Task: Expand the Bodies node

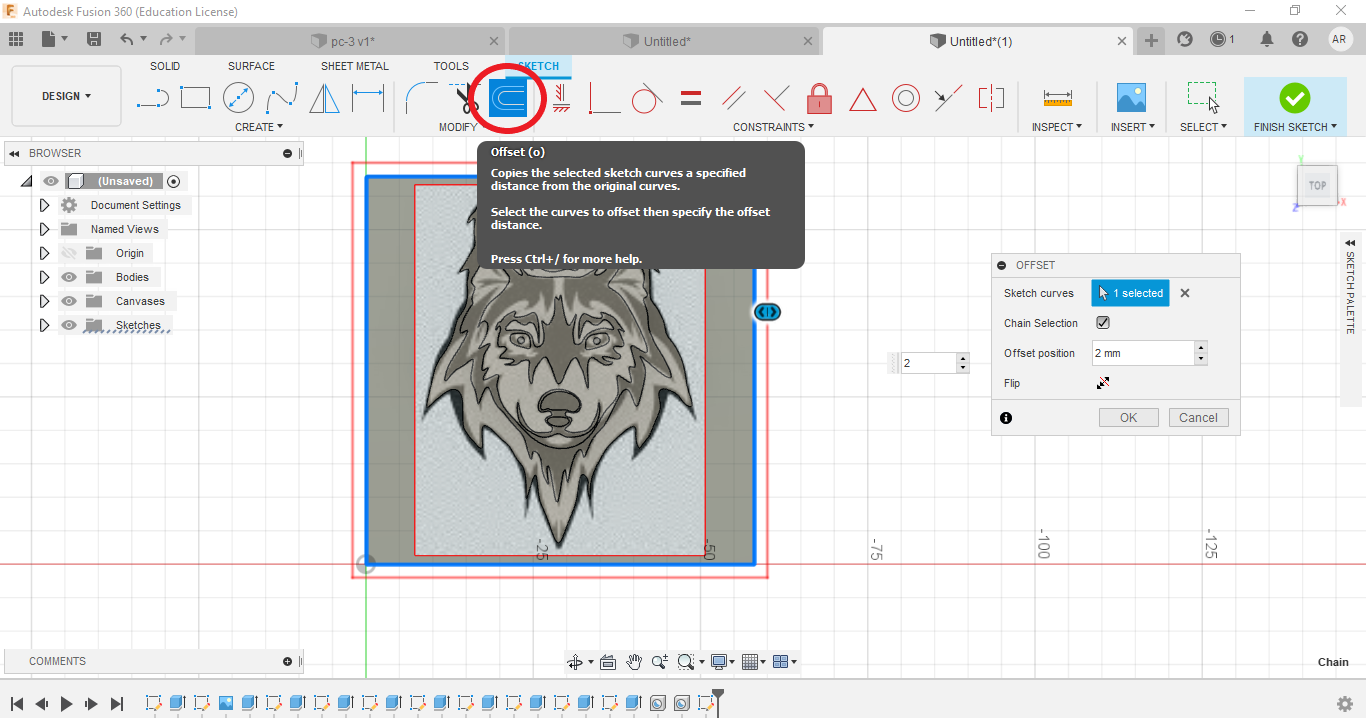Action: pyautogui.click(x=44, y=277)
